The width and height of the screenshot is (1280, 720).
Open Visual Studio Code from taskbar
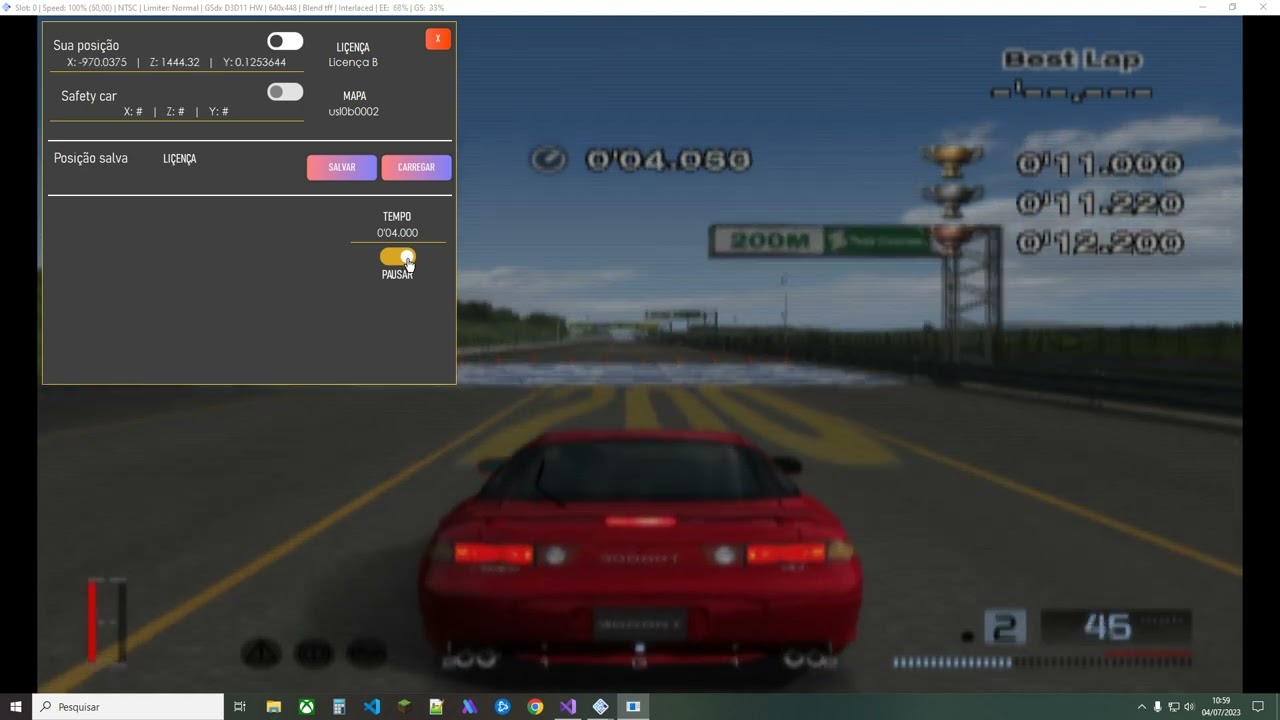click(x=372, y=707)
